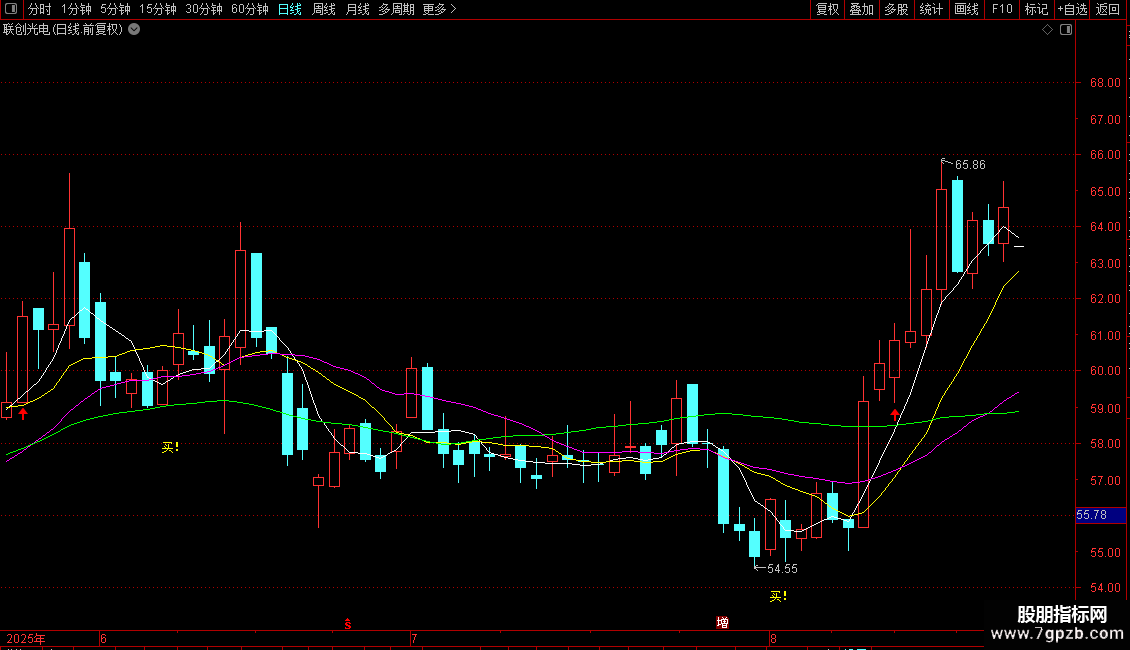Switch to 30分钟 period
Viewport: 1130px width, 650px height.
(x=204, y=9)
